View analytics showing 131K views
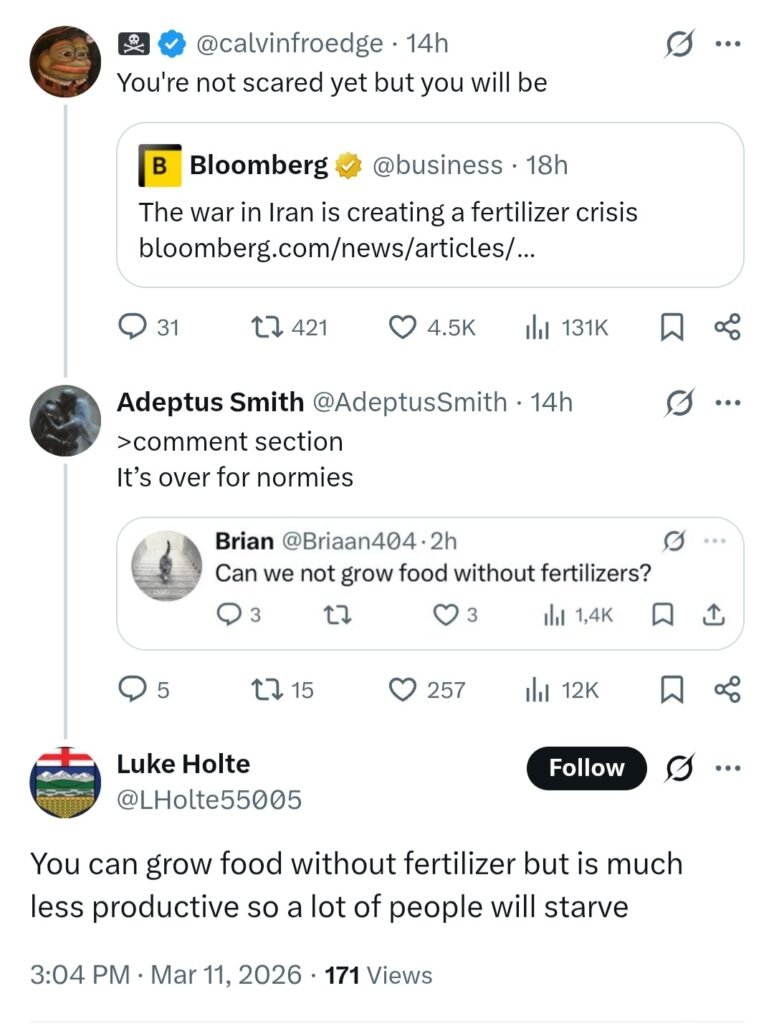This screenshot has width=774, height=1024. (535, 327)
